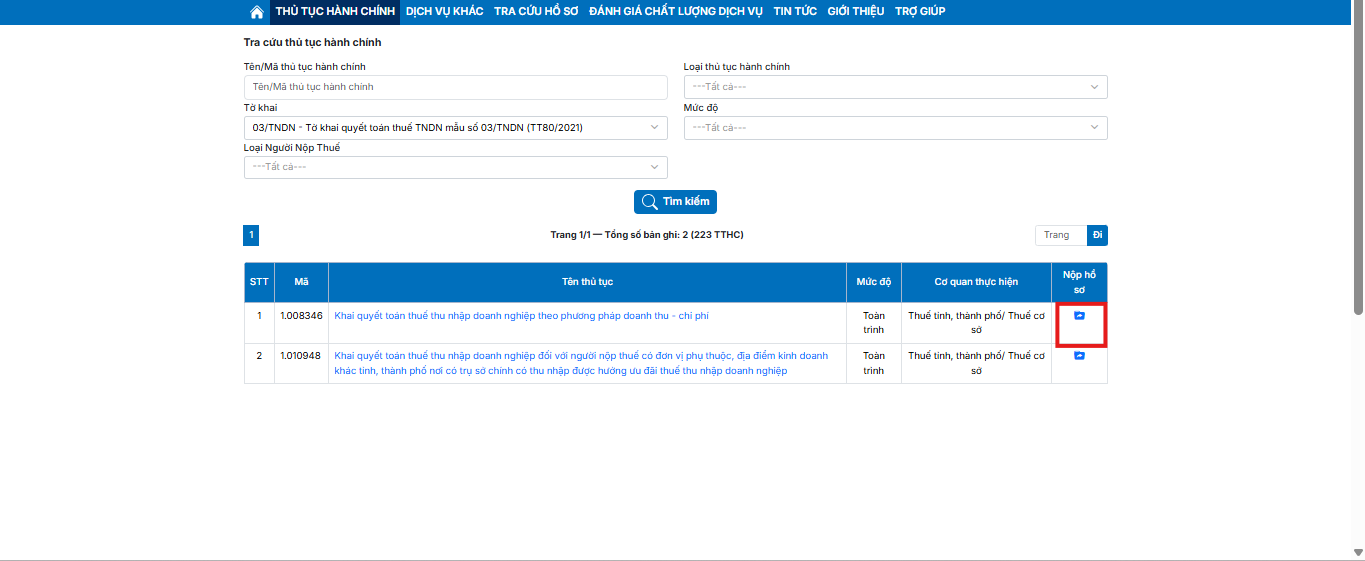
Task: Click the STT column header
Action: tap(259, 282)
